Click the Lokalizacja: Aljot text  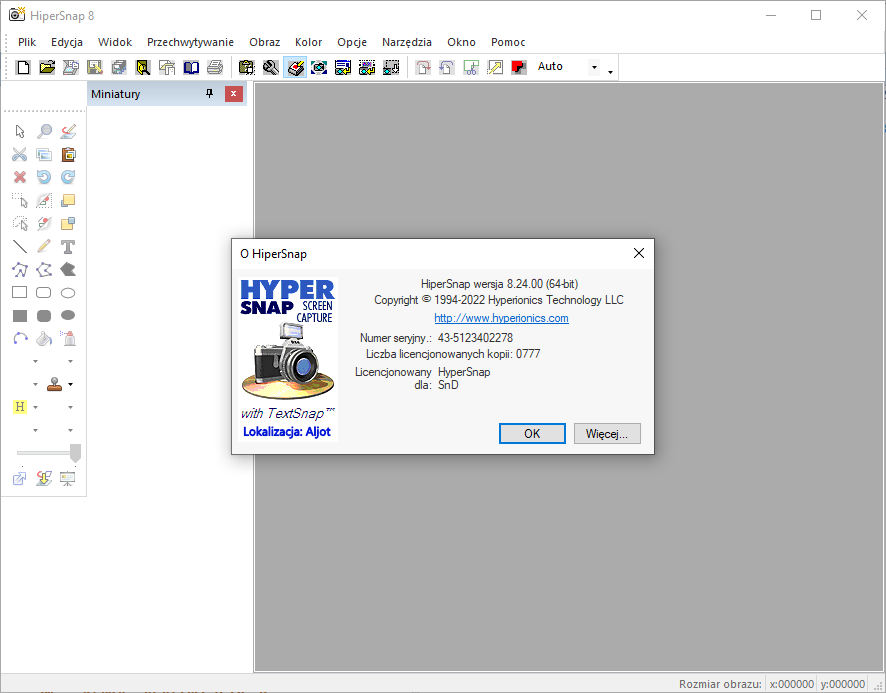tap(287, 432)
